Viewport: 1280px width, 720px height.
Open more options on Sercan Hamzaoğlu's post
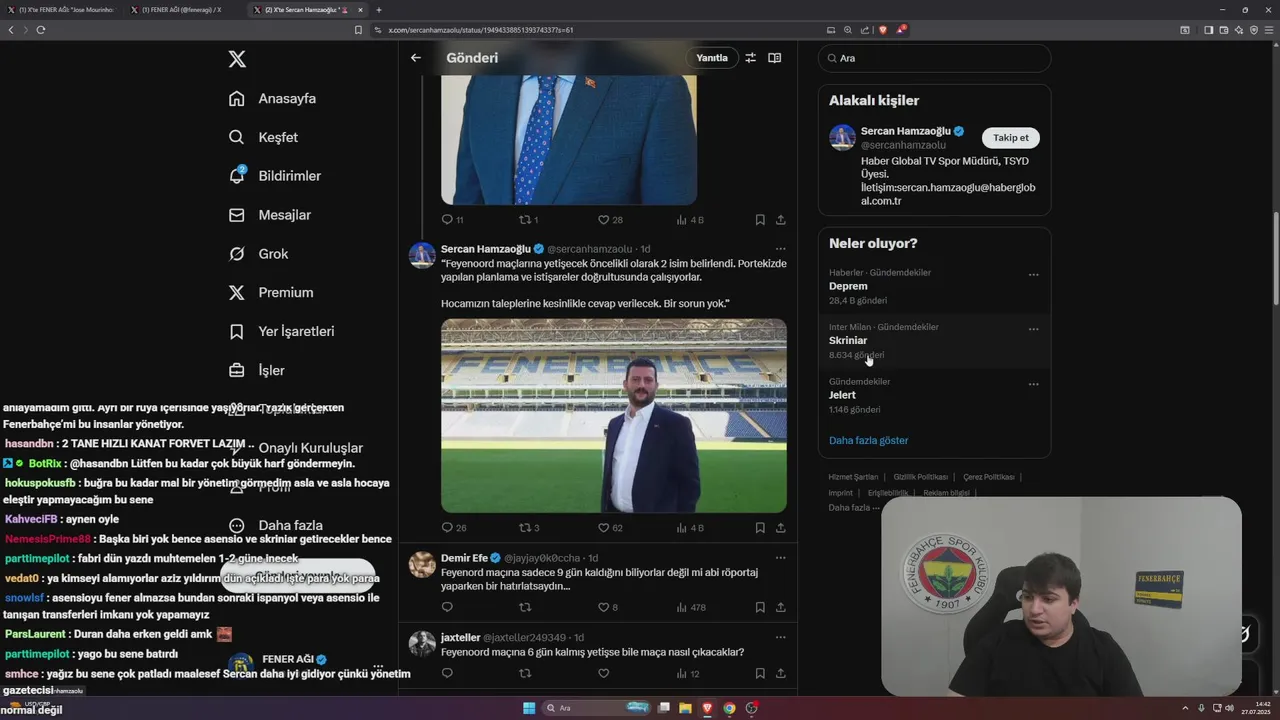(x=780, y=249)
